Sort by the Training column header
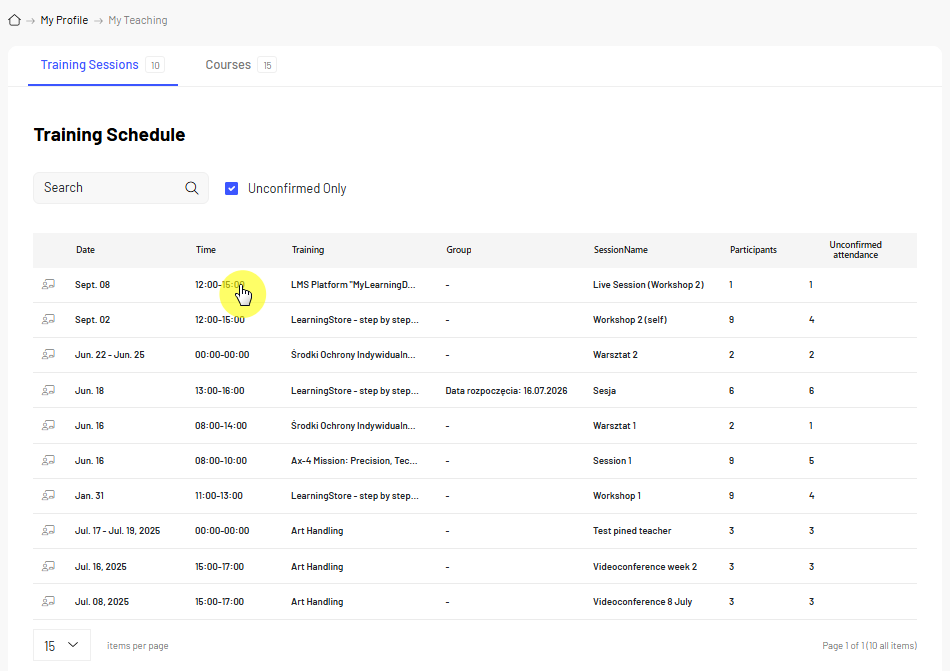Image resolution: width=950 pixels, height=671 pixels. pyautogui.click(x=308, y=250)
